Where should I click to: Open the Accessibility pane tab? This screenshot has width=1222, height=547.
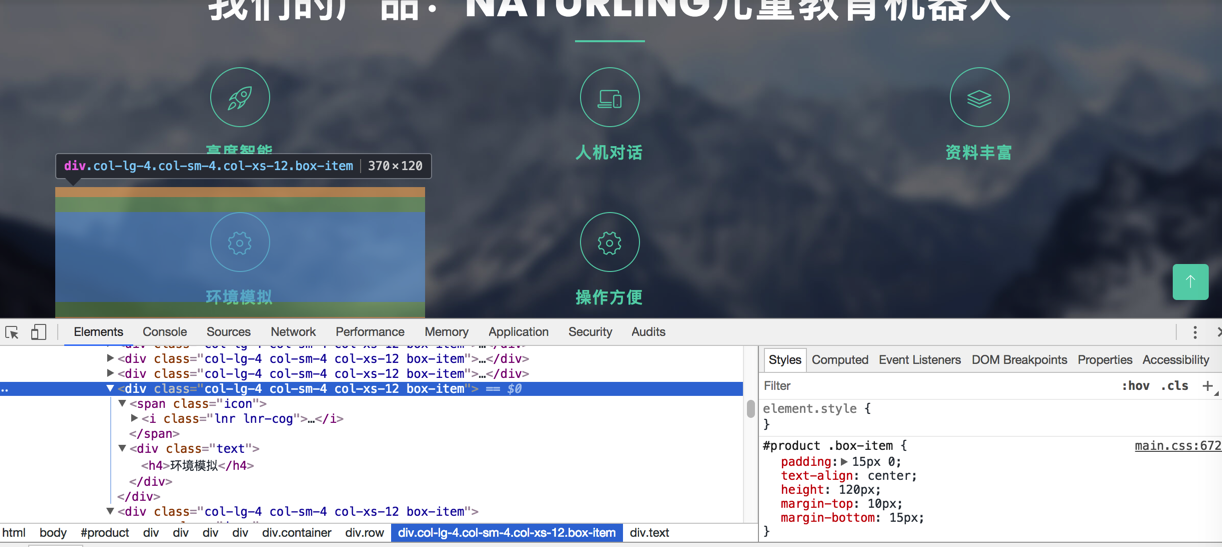coord(1176,360)
